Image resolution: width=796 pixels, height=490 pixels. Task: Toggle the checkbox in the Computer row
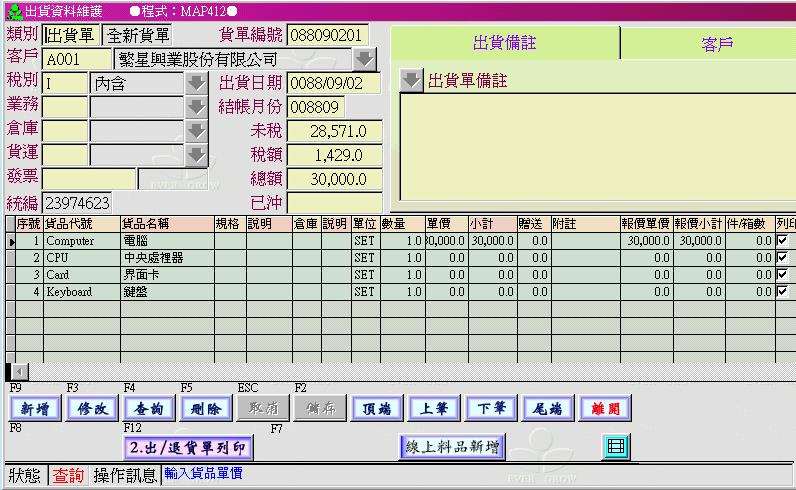pos(782,241)
